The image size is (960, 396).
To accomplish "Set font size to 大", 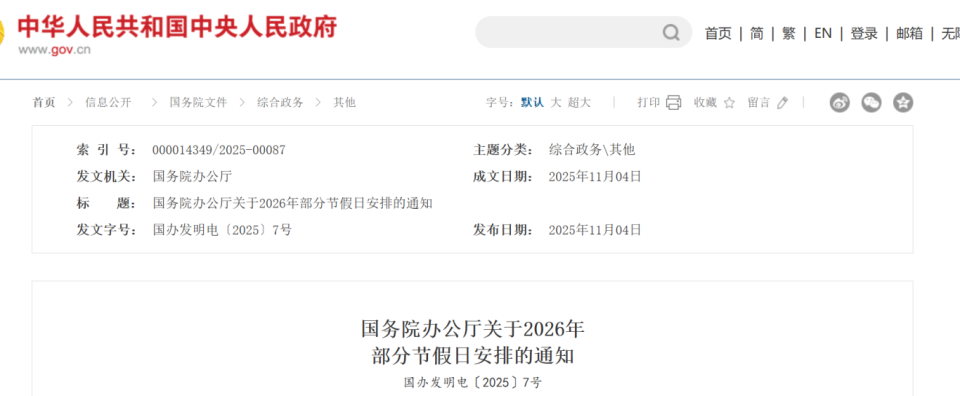I will (556, 103).
